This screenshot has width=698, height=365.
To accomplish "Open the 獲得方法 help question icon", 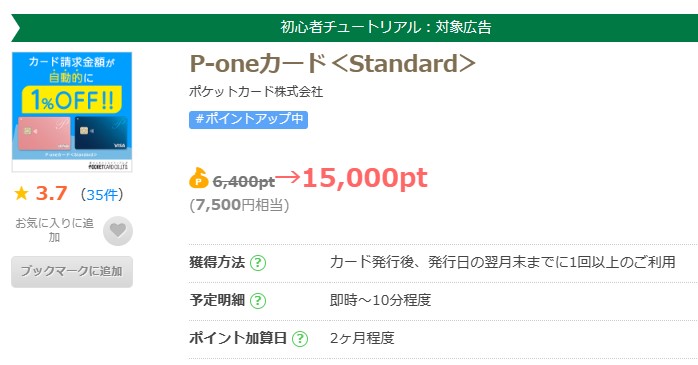I will pos(258,263).
